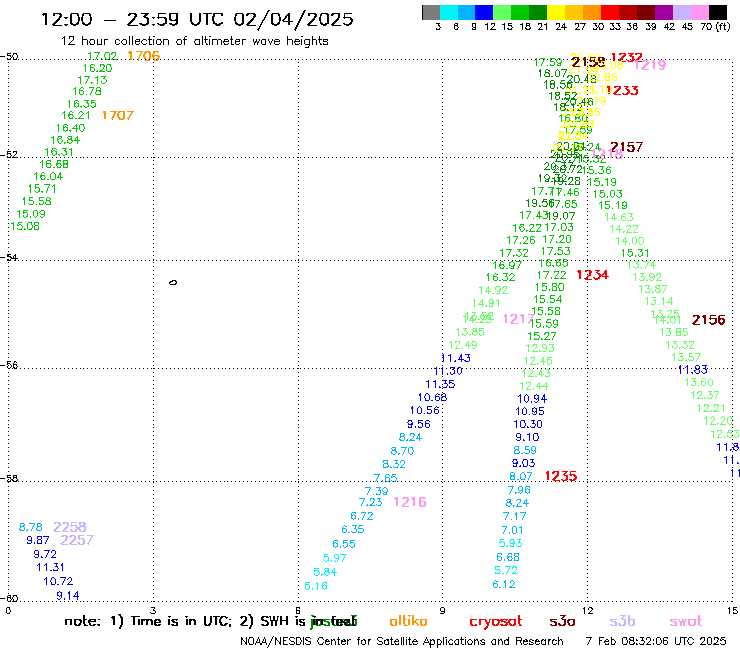Click the wave height value 8.78
740x650 pixels.
31,527
